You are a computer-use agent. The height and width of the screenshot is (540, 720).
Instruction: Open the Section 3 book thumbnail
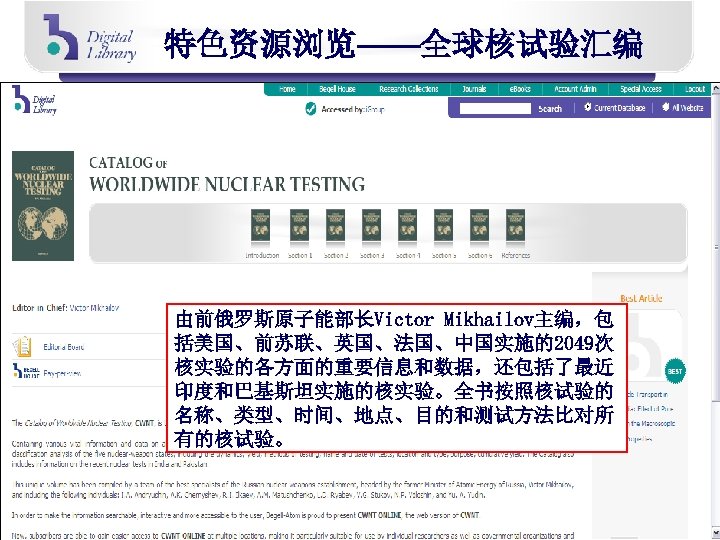[371, 226]
